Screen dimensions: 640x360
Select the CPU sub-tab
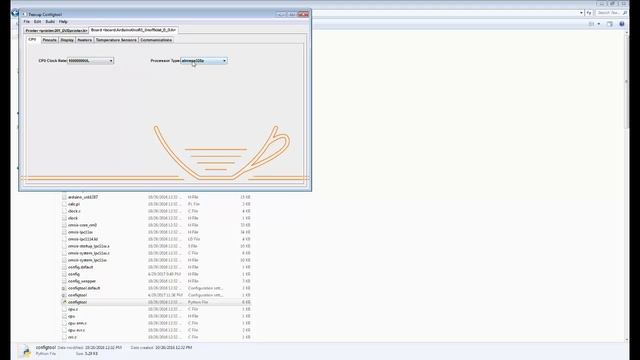(x=33, y=40)
